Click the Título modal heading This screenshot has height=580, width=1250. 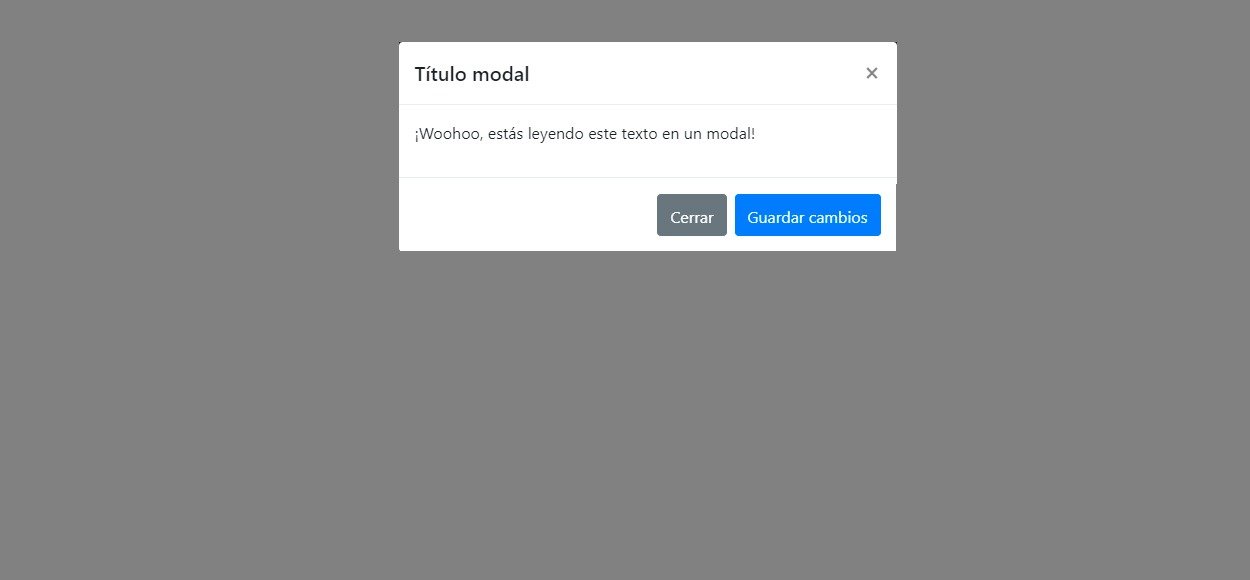click(472, 74)
